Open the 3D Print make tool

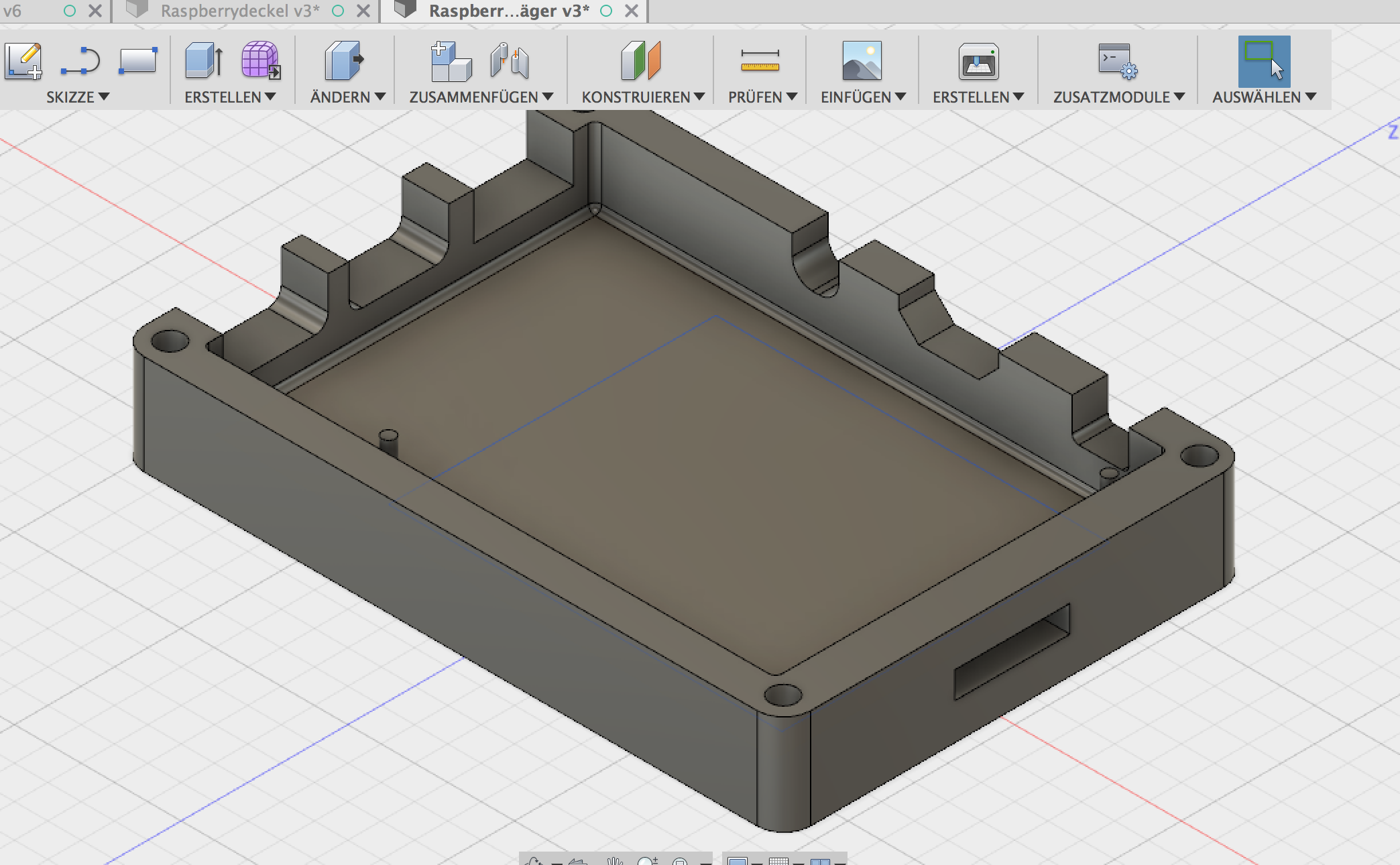(978, 61)
